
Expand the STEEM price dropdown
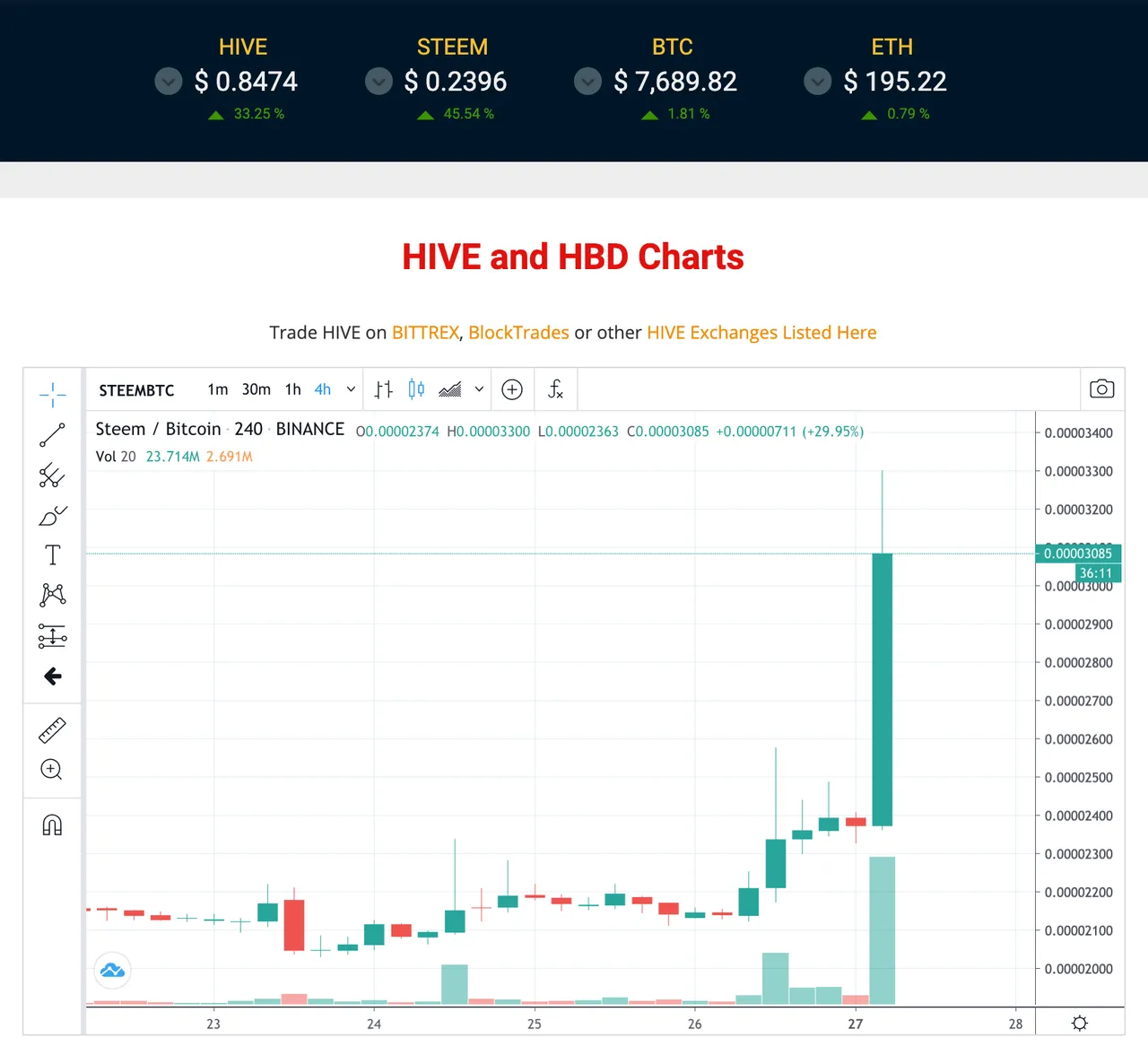click(x=378, y=82)
